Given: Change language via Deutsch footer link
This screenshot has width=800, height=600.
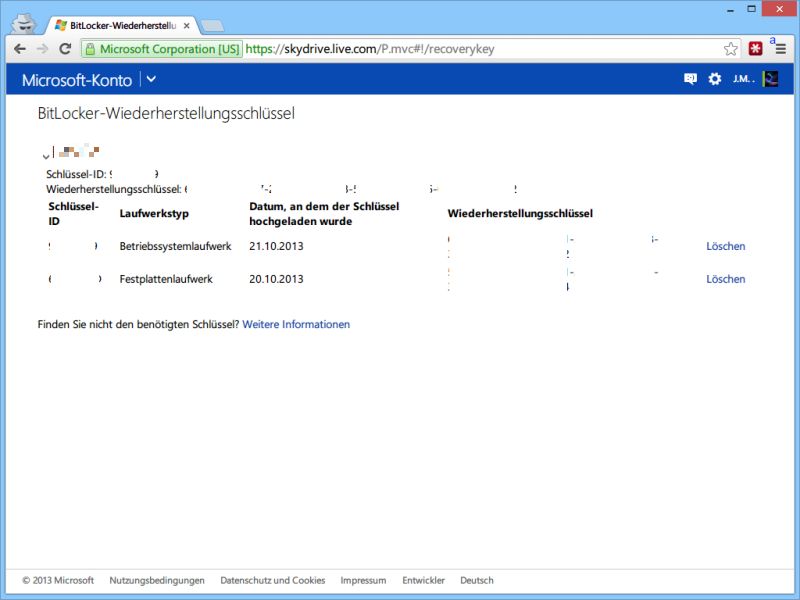Looking at the screenshot, I should coord(477,580).
